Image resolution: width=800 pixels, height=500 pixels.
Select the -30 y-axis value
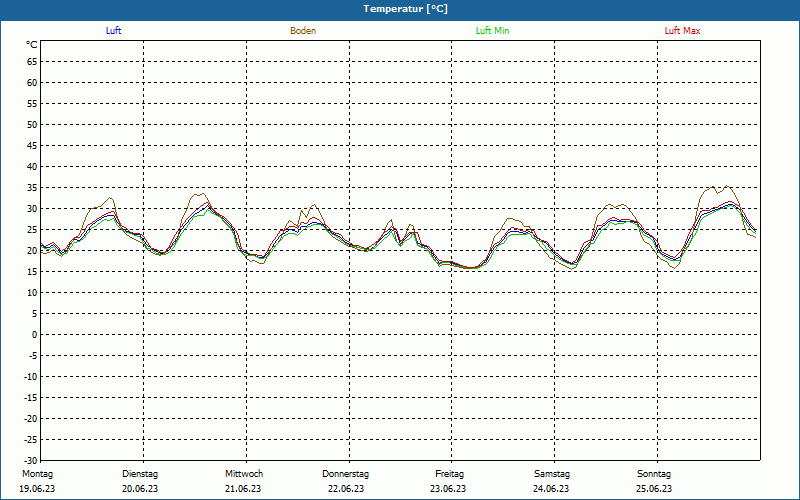31,461
